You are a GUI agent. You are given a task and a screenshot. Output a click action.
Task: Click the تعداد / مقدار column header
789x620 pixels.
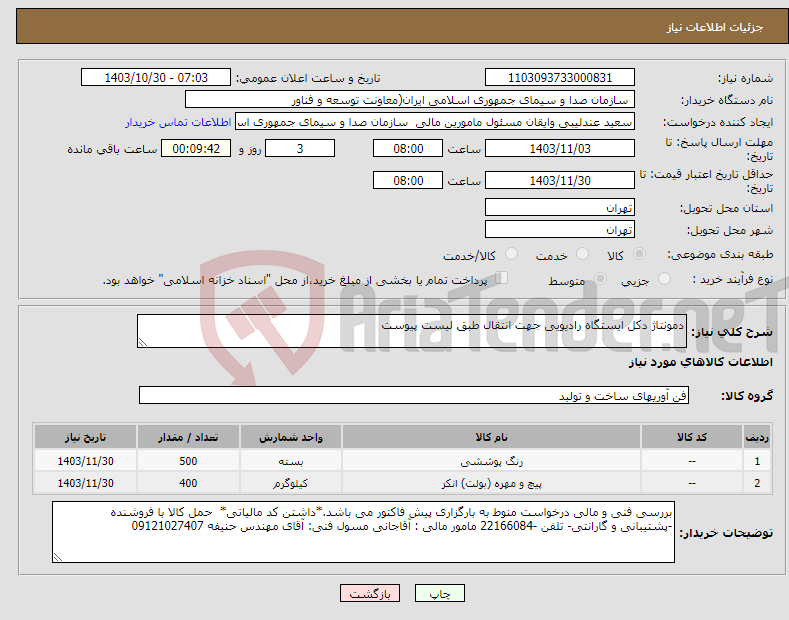[x=188, y=437]
